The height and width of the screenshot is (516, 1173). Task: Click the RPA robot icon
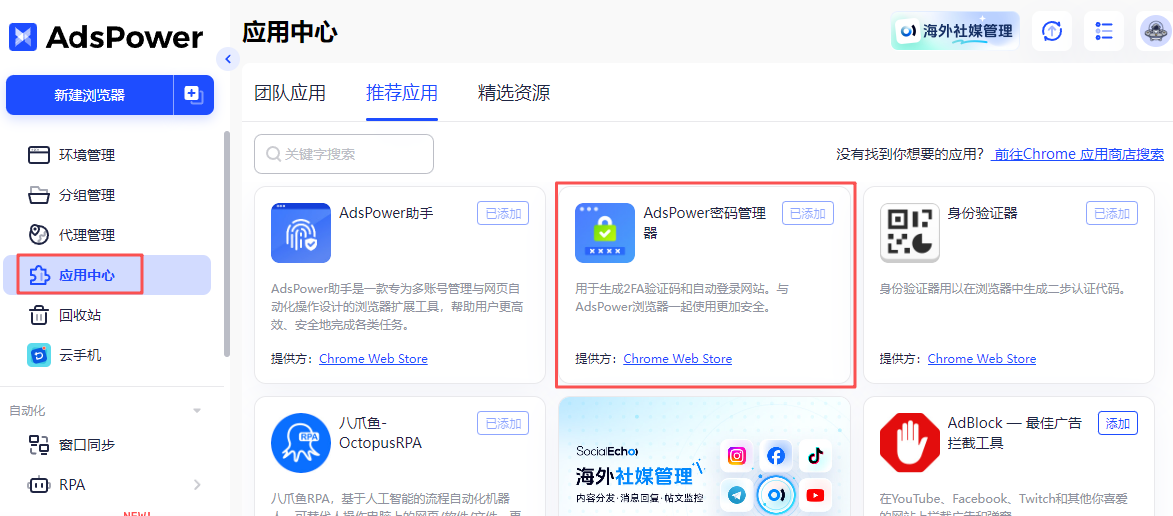coord(38,485)
